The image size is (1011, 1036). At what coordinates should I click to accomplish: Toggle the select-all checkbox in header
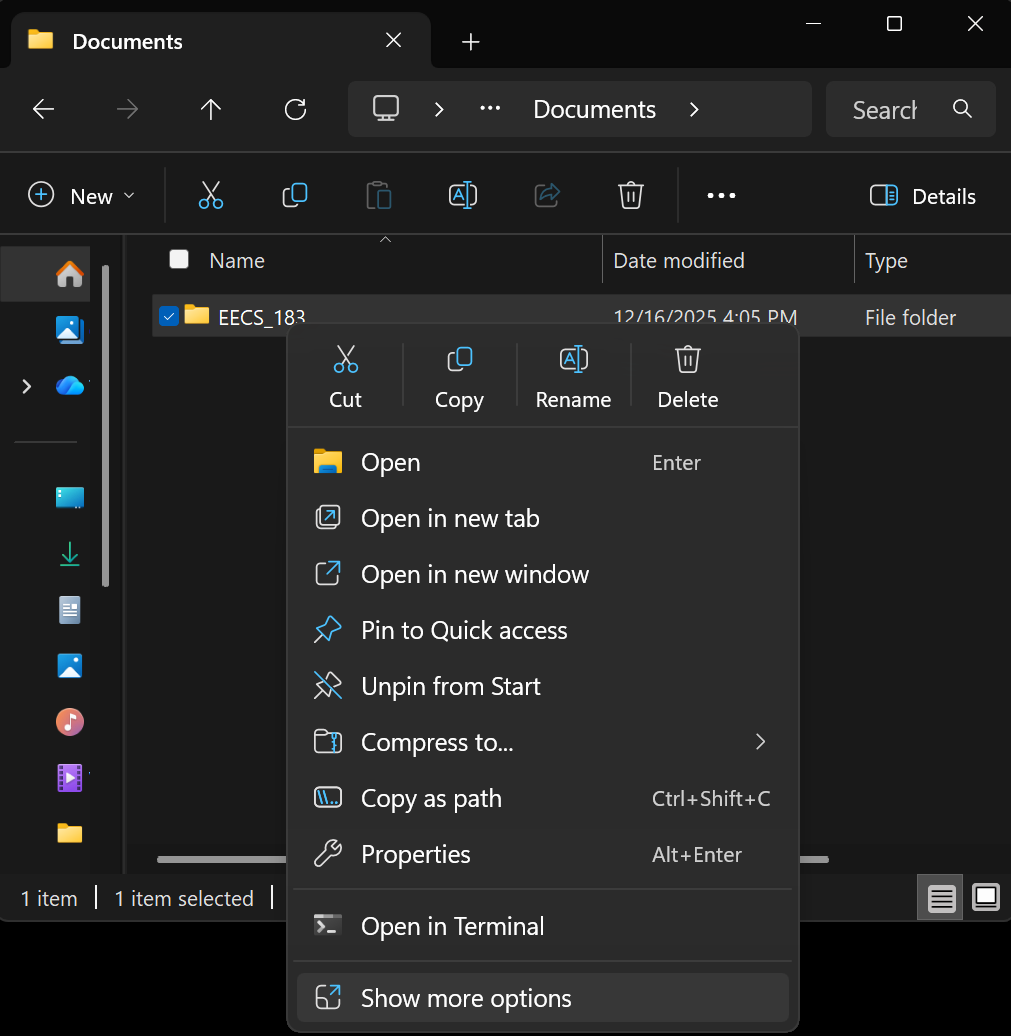(179, 259)
